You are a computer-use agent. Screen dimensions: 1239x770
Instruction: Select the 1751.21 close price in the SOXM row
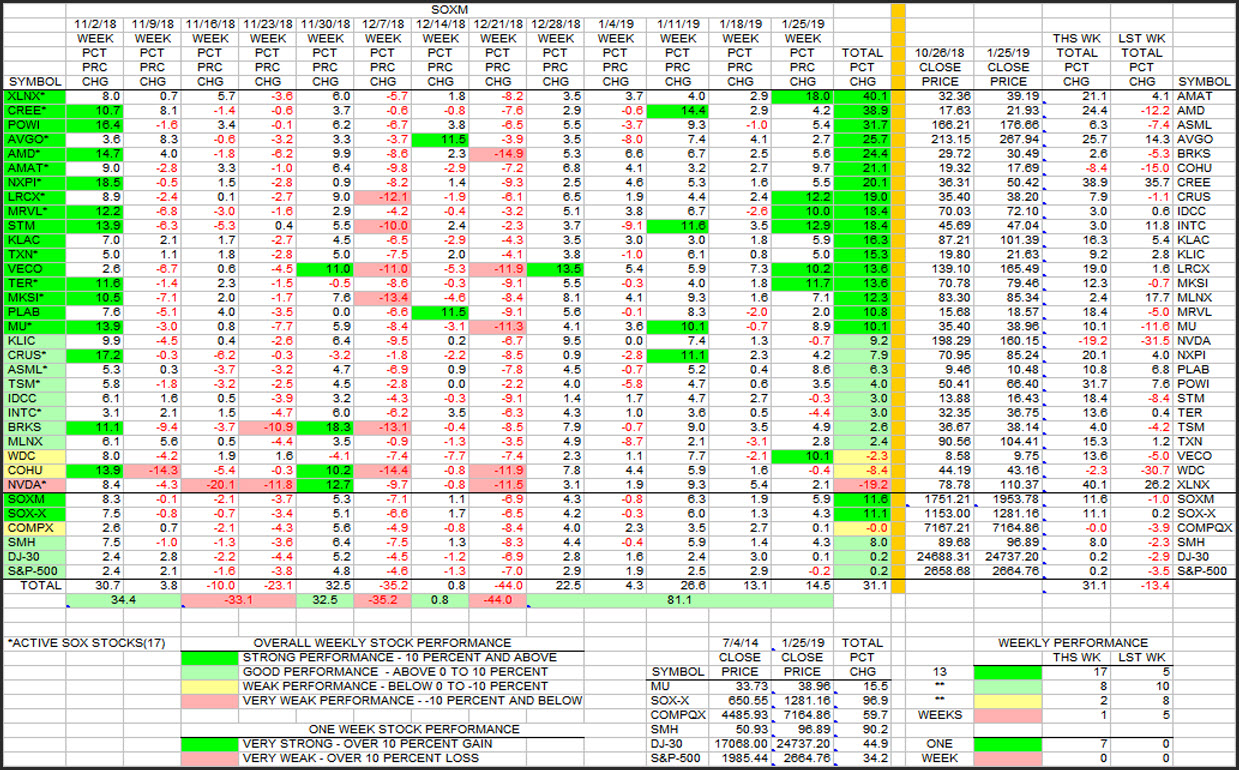pos(938,499)
